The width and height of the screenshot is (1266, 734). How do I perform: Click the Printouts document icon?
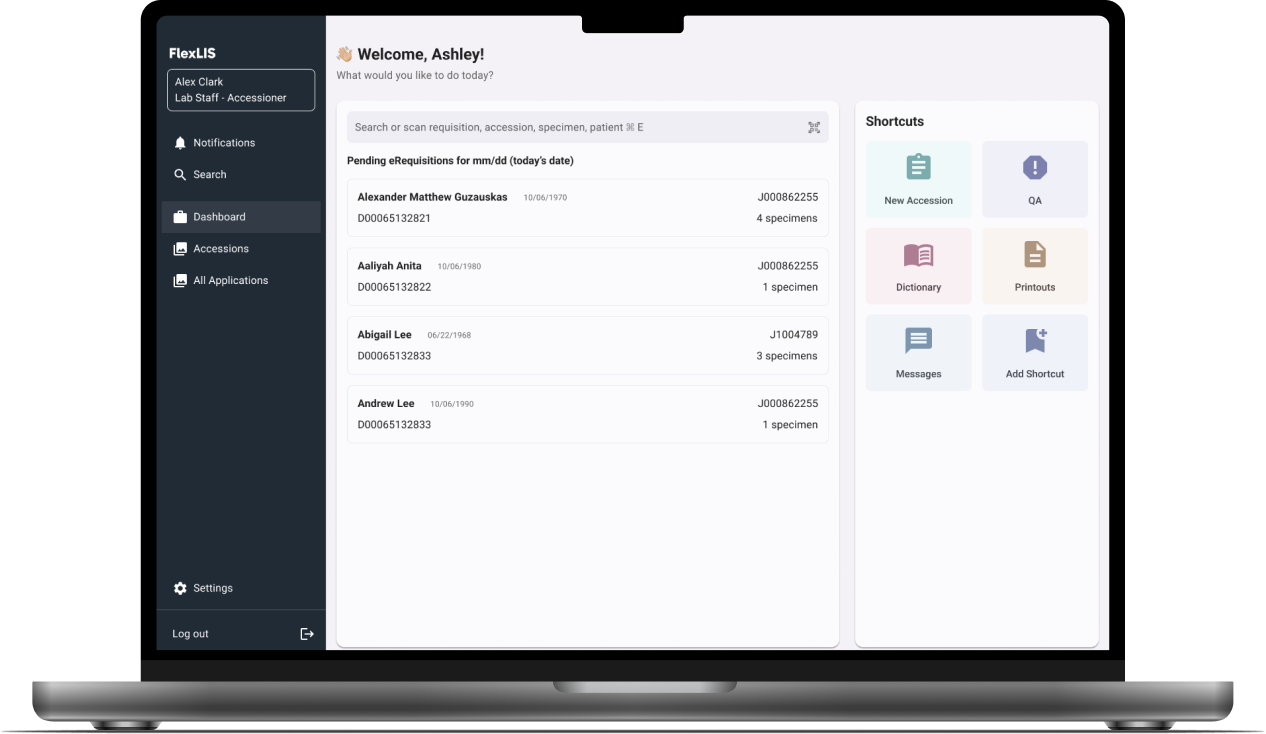click(1035, 255)
